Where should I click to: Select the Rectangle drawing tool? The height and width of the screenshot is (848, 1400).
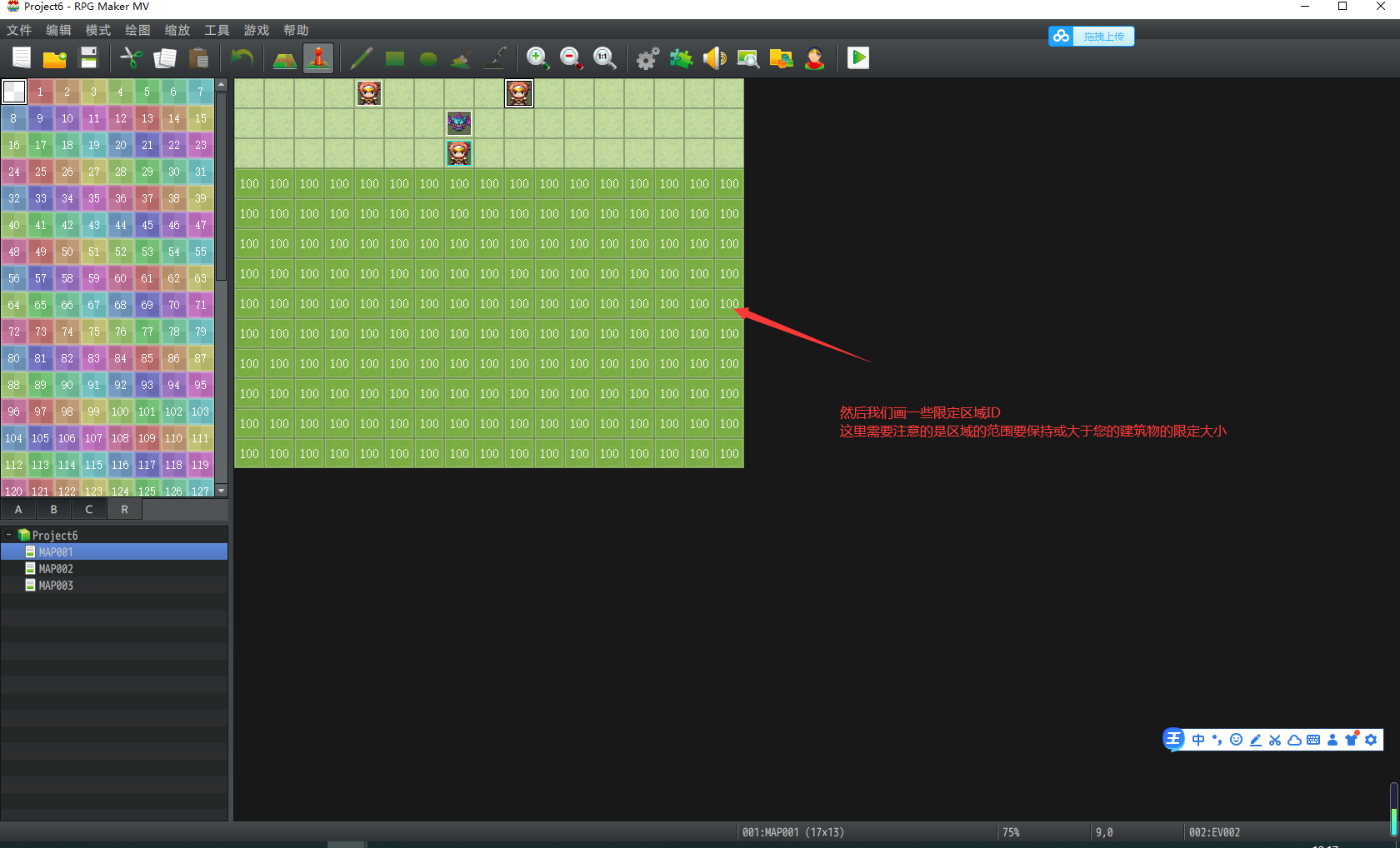coord(395,58)
